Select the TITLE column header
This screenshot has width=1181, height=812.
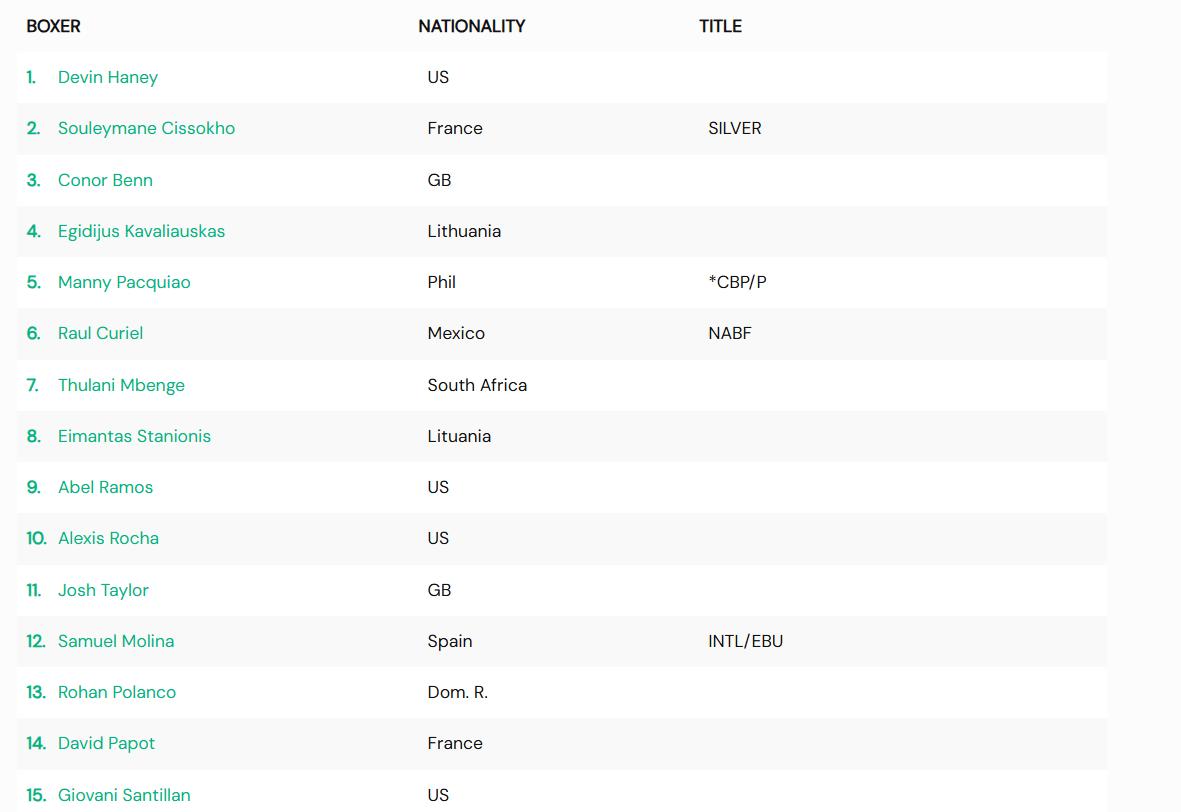tap(720, 26)
